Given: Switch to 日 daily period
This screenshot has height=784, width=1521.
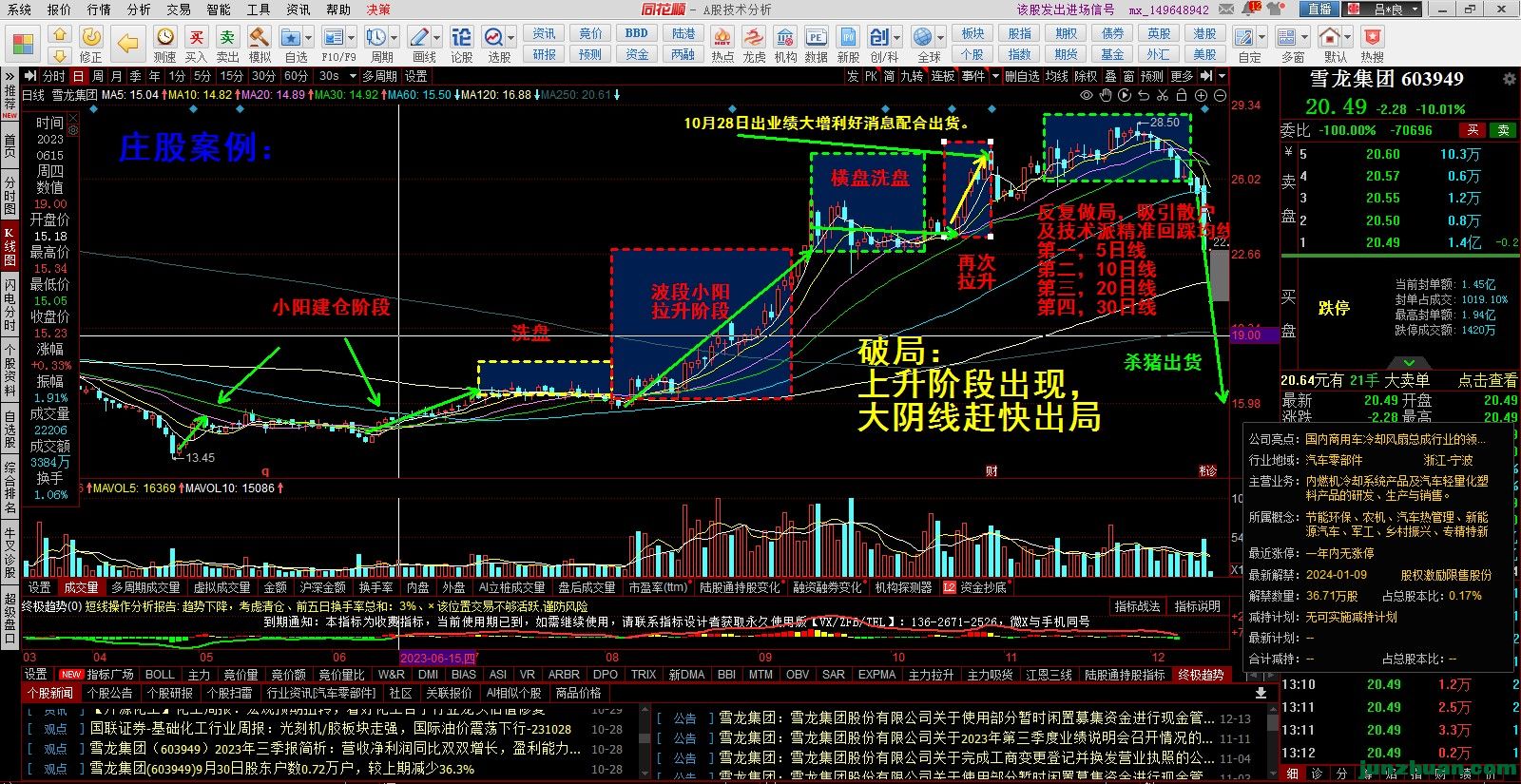Looking at the screenshot, I should click(78, 76).
